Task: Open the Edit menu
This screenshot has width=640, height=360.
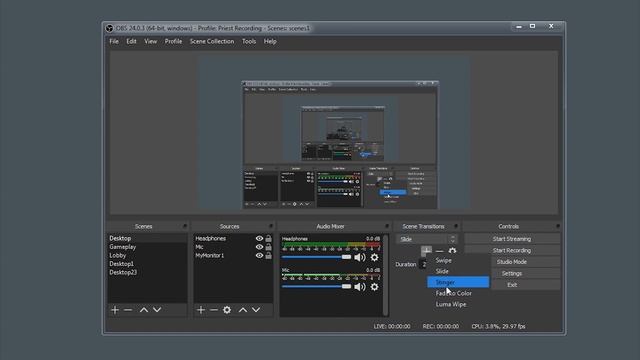Action: [131, 41]
